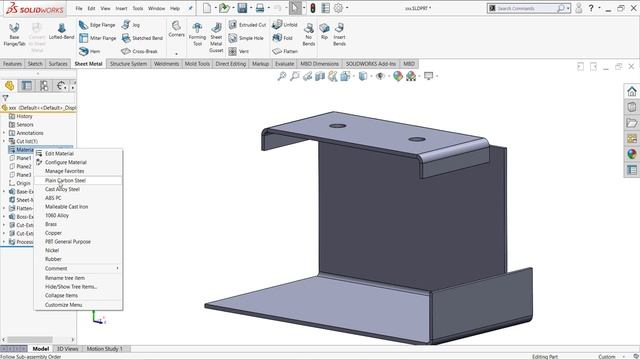
Task: Click the Hem tool
Action: [89, 51]
